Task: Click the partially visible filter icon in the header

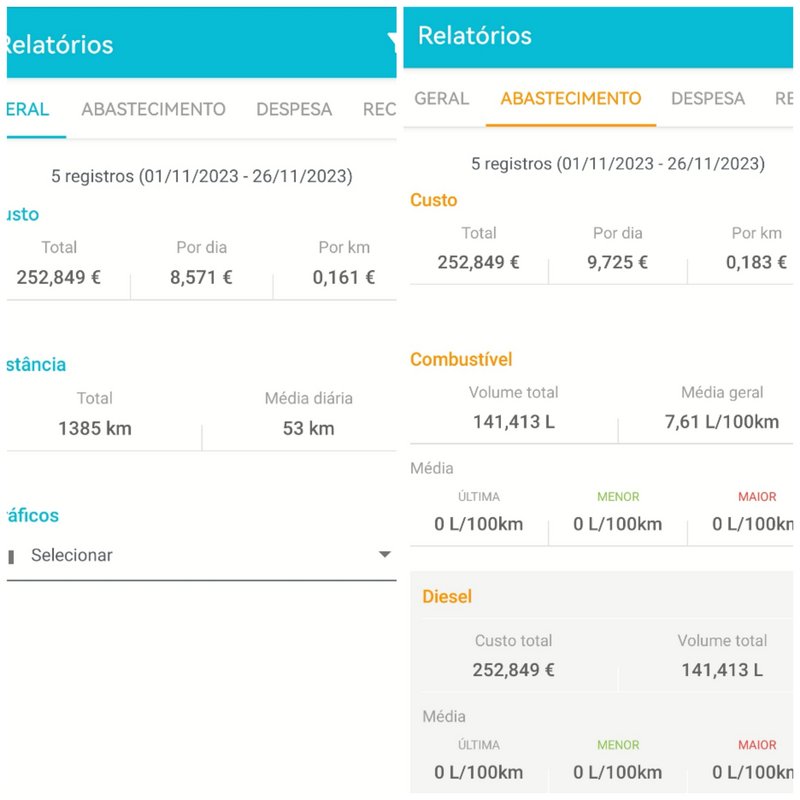Action: click(x=392, y=43)
